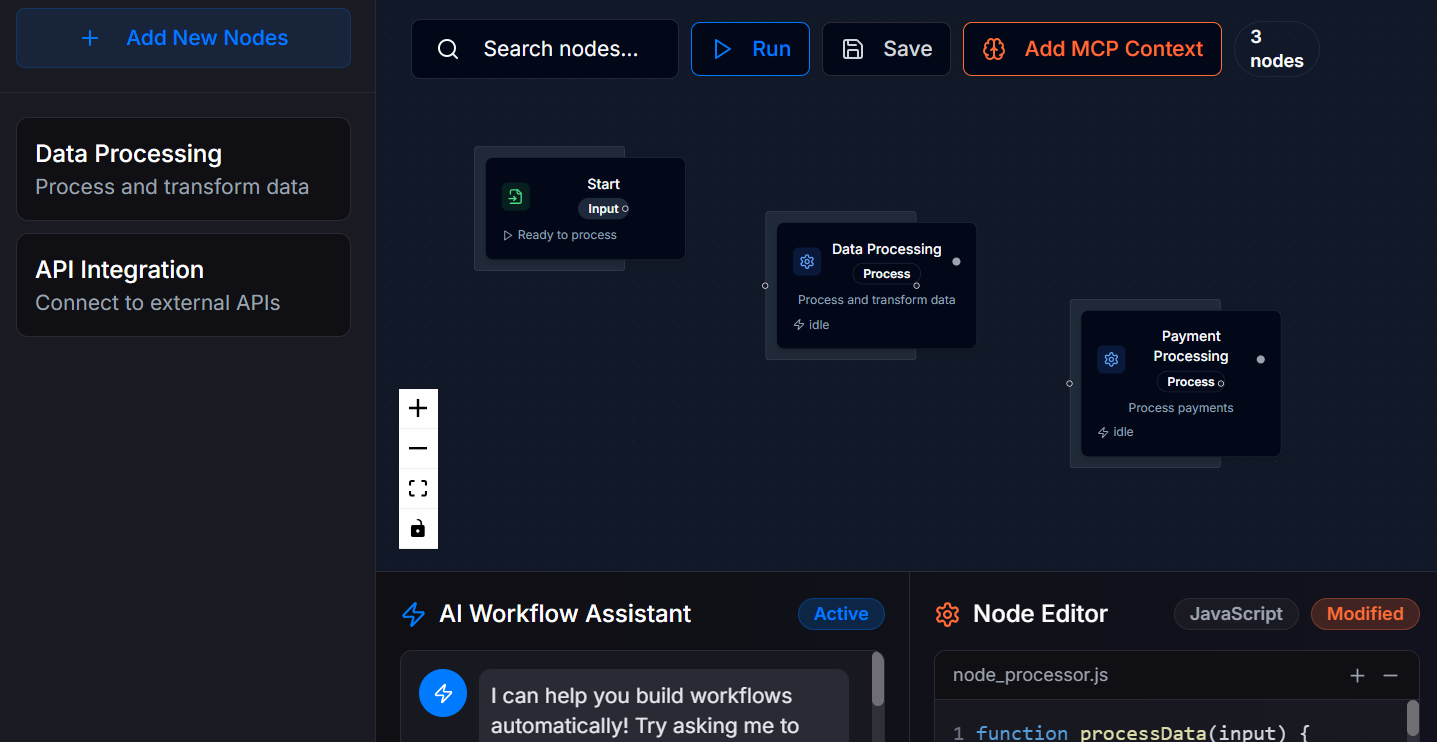Toggle canvas interactivity lock icon
Image resolution: width=1437 pixels, height=742 pixels.
tap(418, 528)
